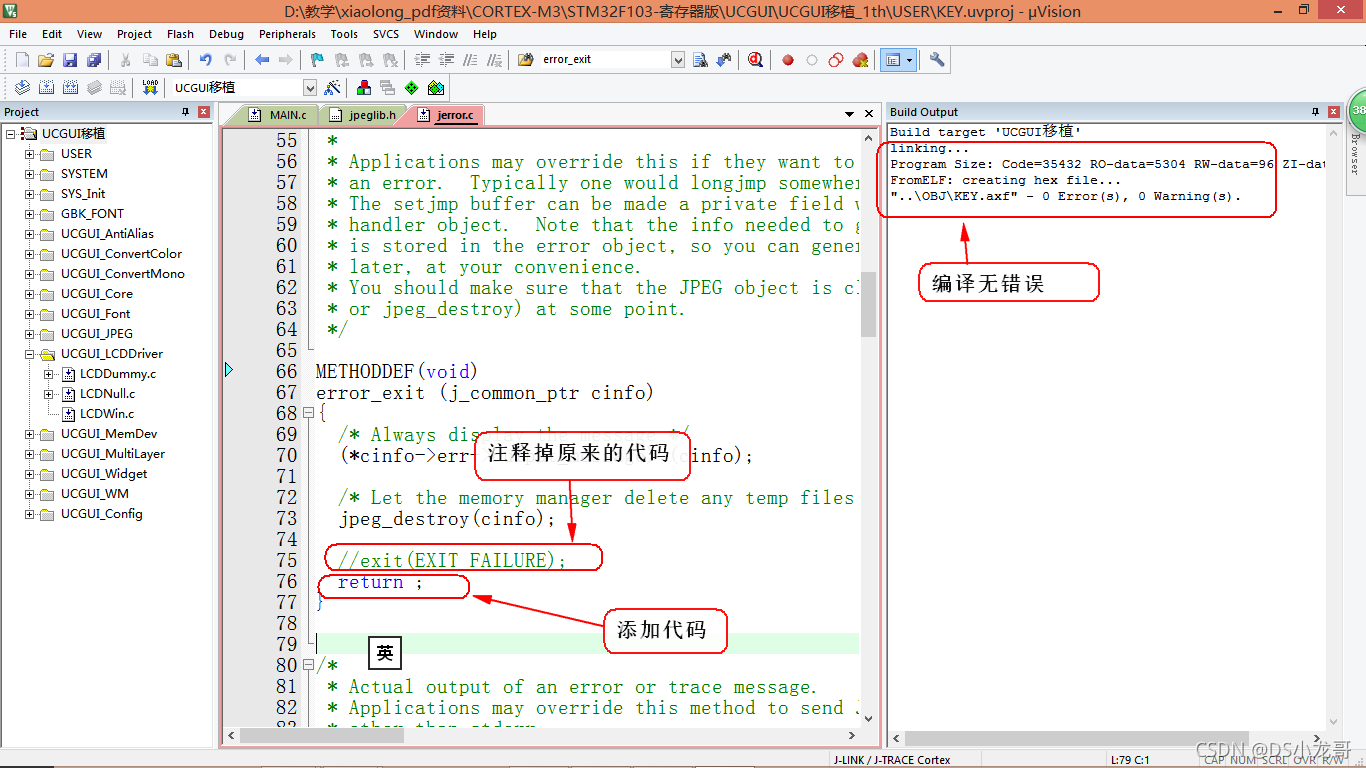Click the Save All toolbar icon
This screenshot has width=1366, height=768.
point(95,59)
